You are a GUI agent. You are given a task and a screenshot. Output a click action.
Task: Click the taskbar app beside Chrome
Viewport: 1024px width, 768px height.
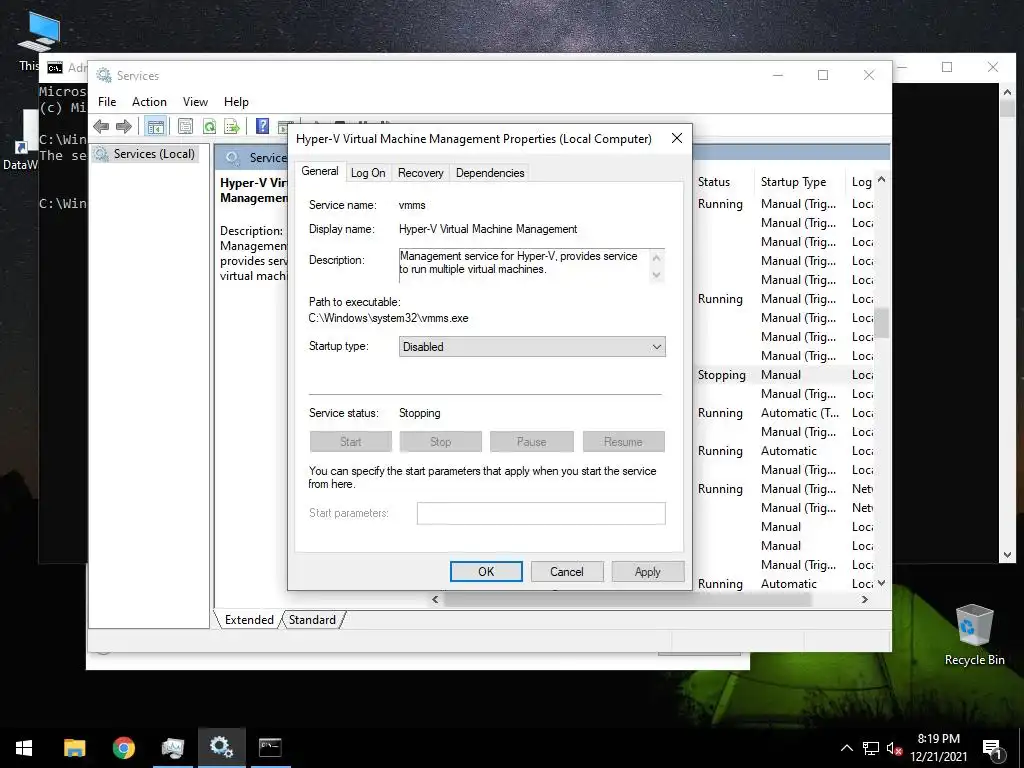tap(172, 748)
